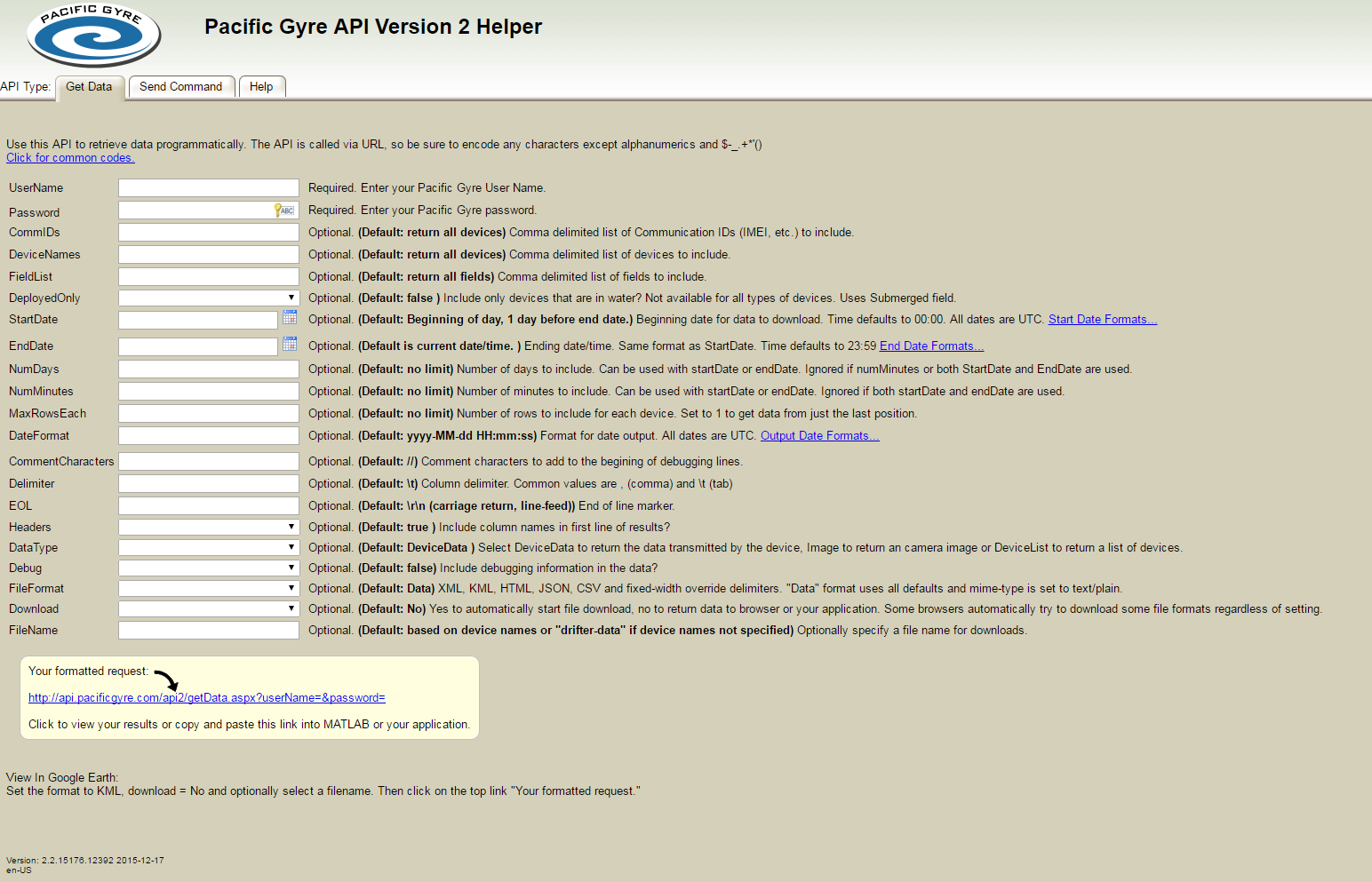Focus the FileName input field
1372x882 pixels.
click(209, 630)
